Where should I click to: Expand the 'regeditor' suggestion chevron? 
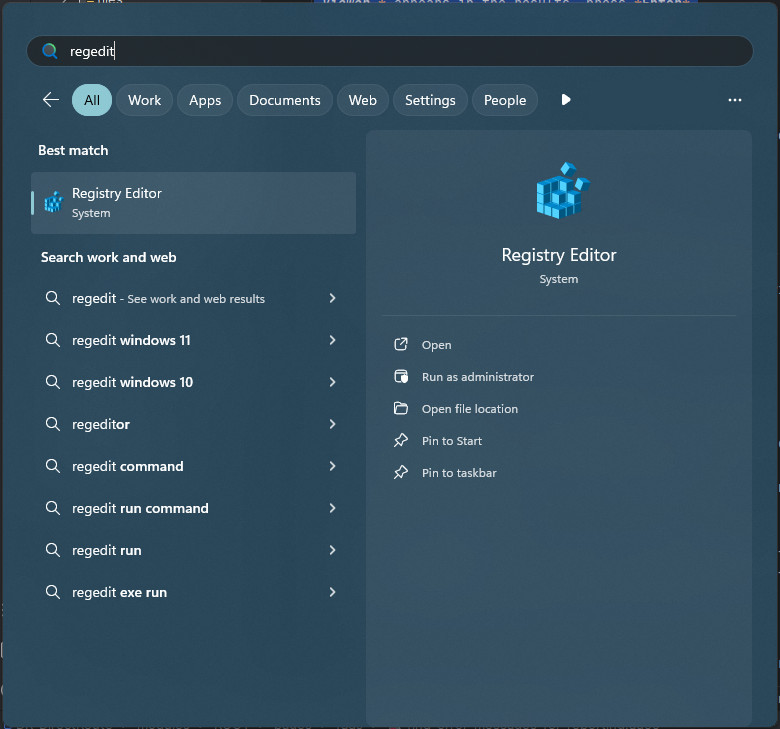pyautogui.click(x=332, y=424)
